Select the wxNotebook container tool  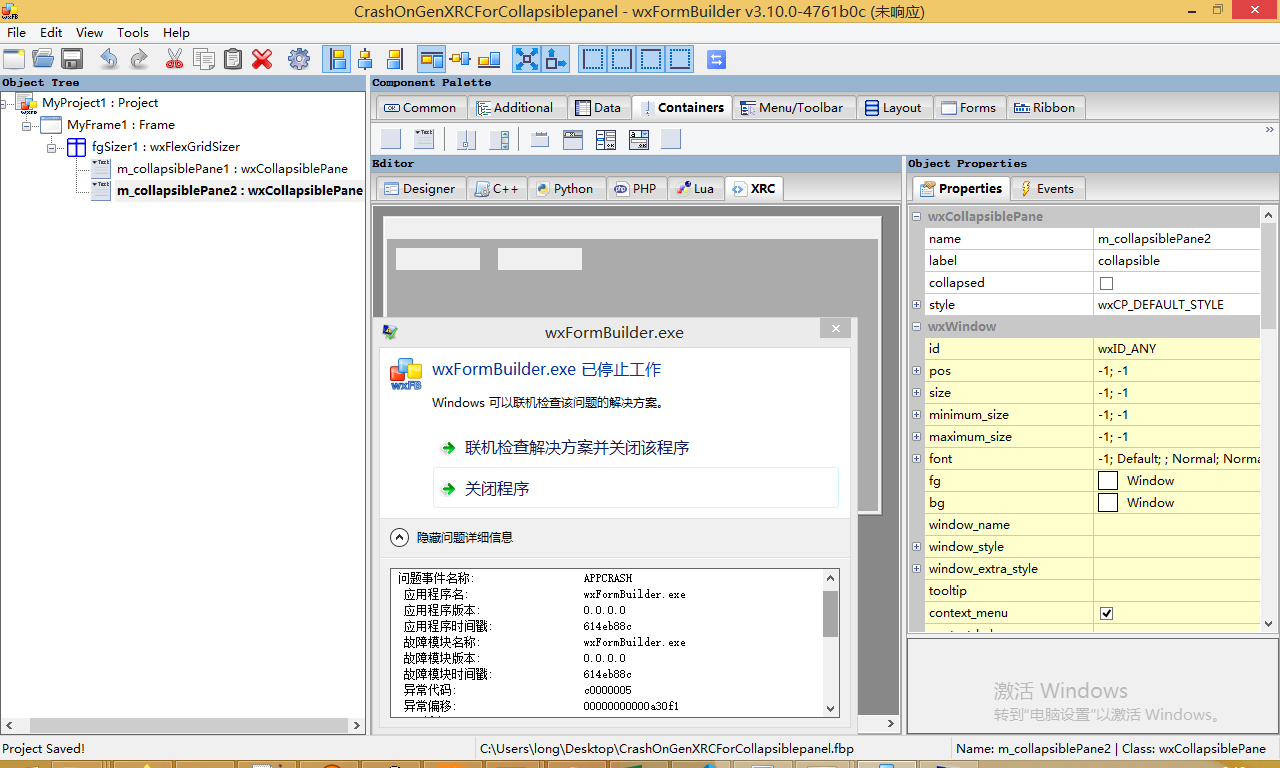[x=539, y=139]
